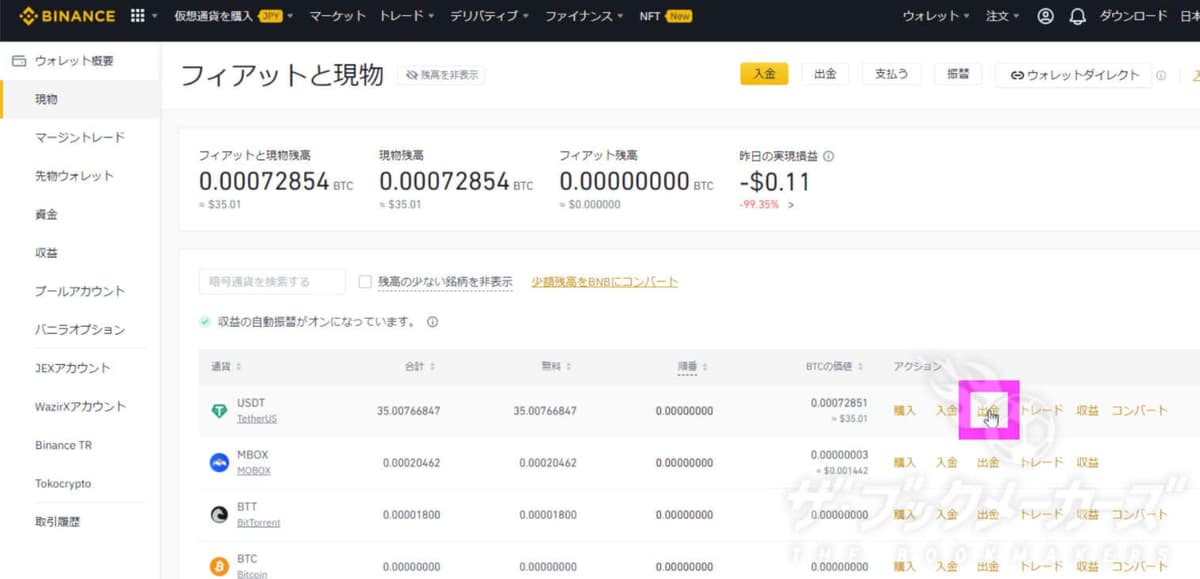
Task: Click info icon beside auto-transfer notice
Action: (x=433, y=322)
